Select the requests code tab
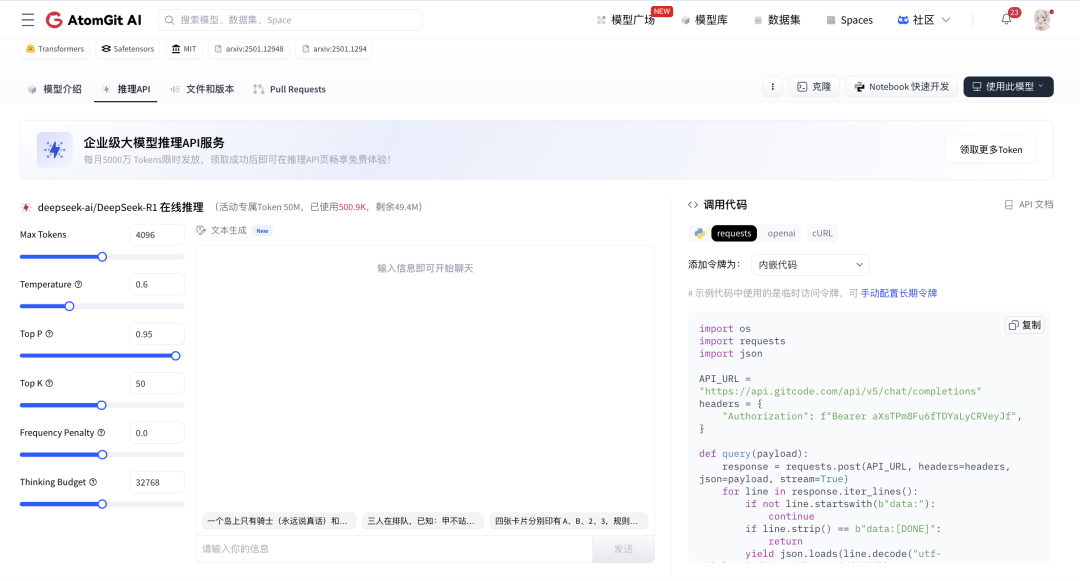Image resolution: width=1080 pixels, height=581 pixels. pos(734,233)
